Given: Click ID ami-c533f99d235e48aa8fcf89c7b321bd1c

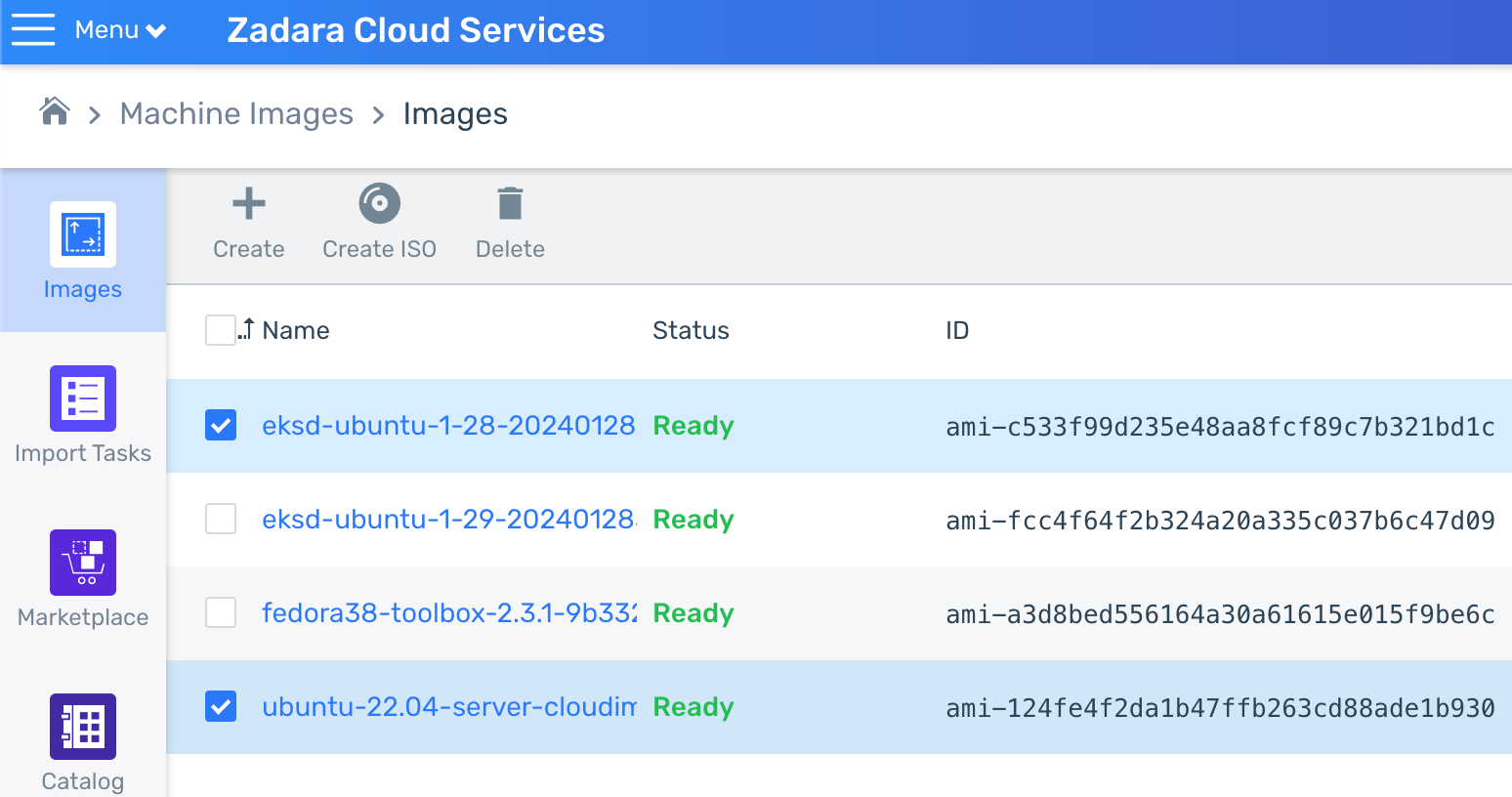Looking at the screenshot, I should tap(1220, 427).
